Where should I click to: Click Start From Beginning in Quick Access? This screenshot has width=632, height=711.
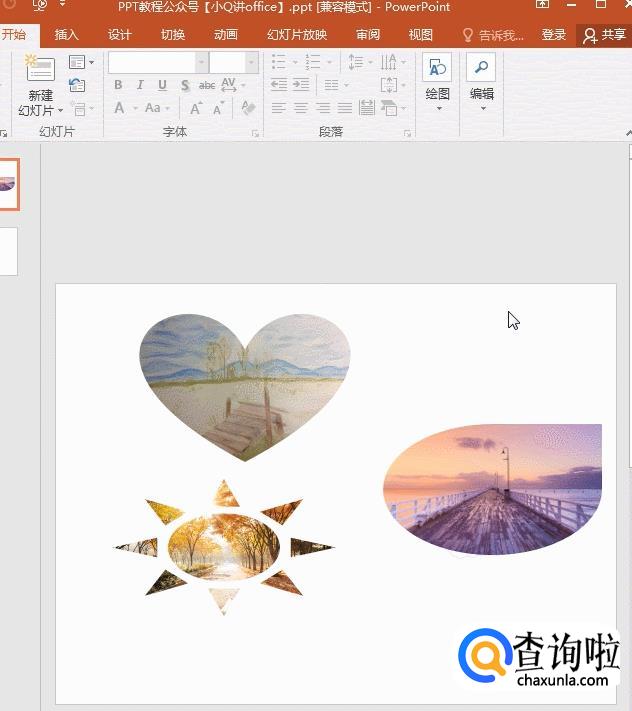[x=40, y=5]
